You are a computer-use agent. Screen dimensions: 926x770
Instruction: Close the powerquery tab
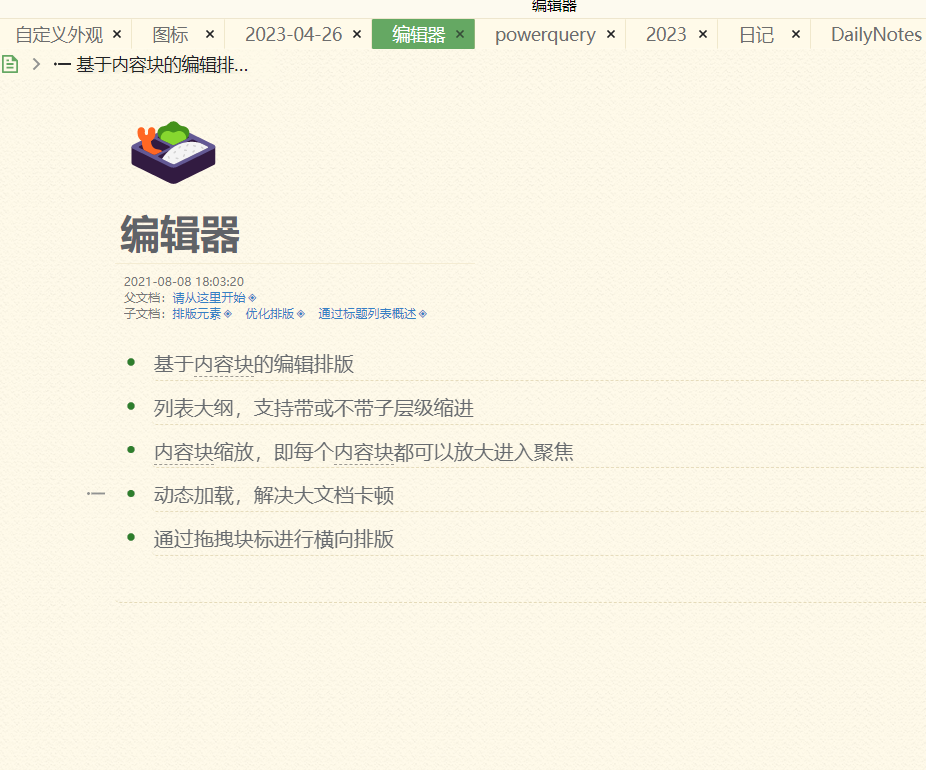click(611, 34)
